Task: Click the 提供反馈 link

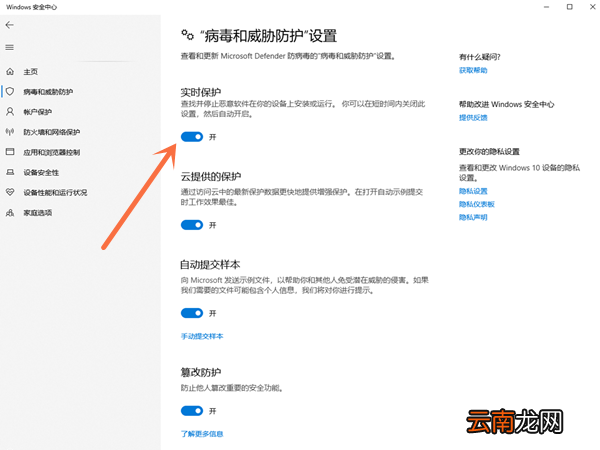Action: [473, 118]
